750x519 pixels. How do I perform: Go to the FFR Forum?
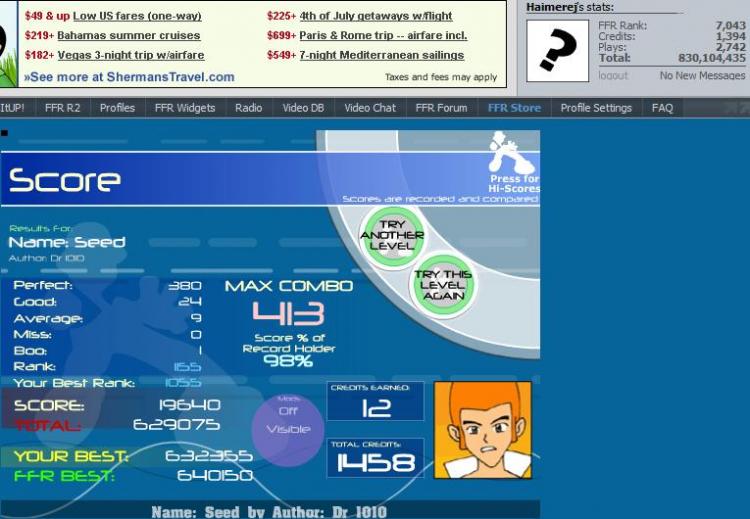click(441, 108)
